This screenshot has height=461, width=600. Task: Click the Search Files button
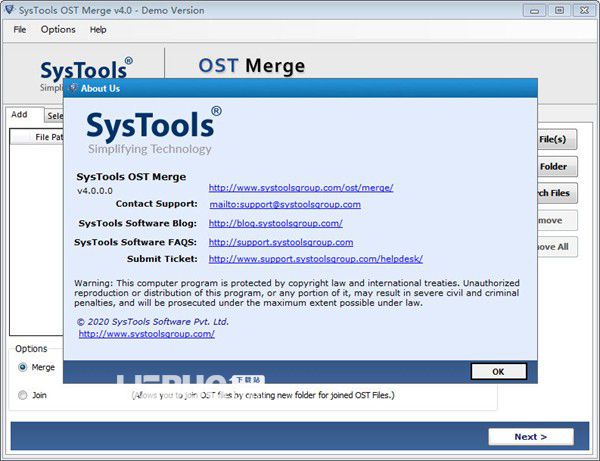tap(557, 193)
